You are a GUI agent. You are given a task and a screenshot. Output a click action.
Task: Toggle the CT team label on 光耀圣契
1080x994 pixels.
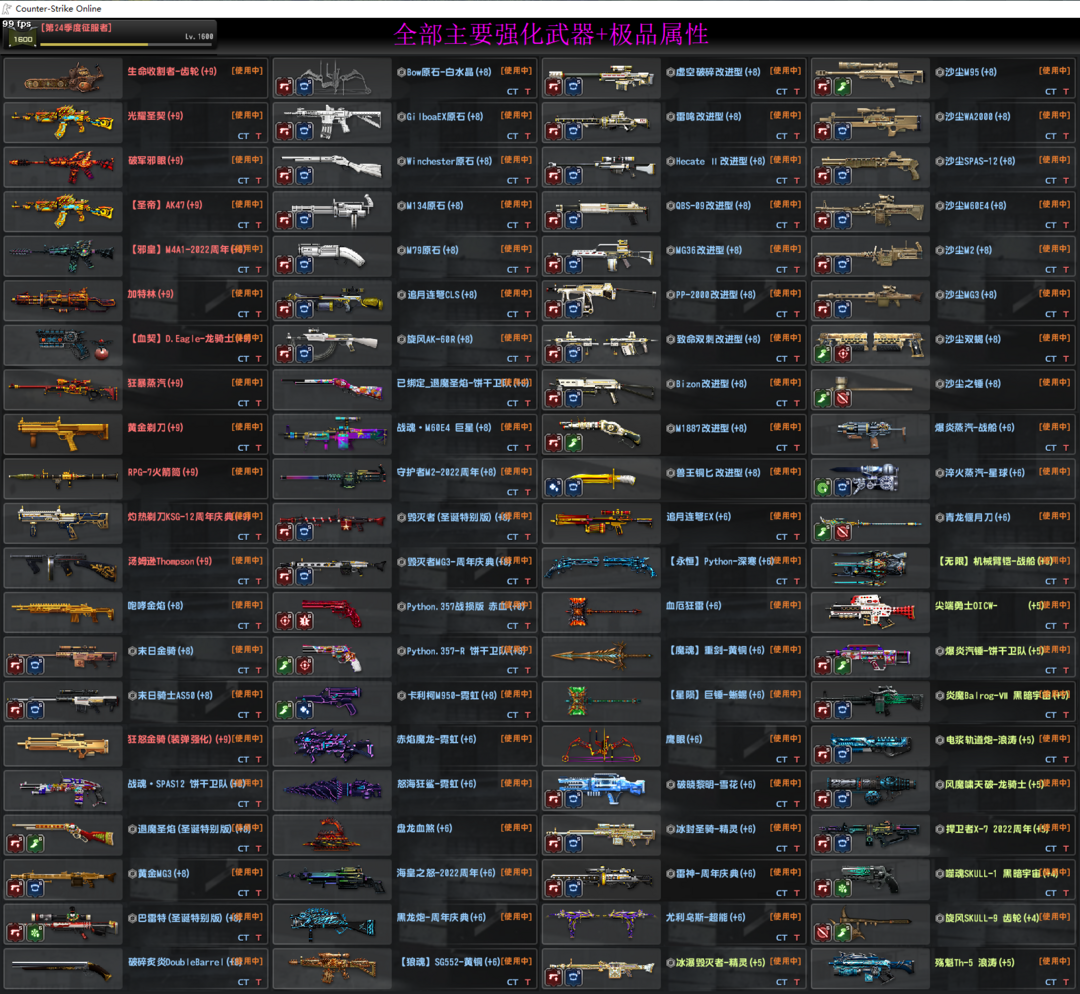coord(243,137)
